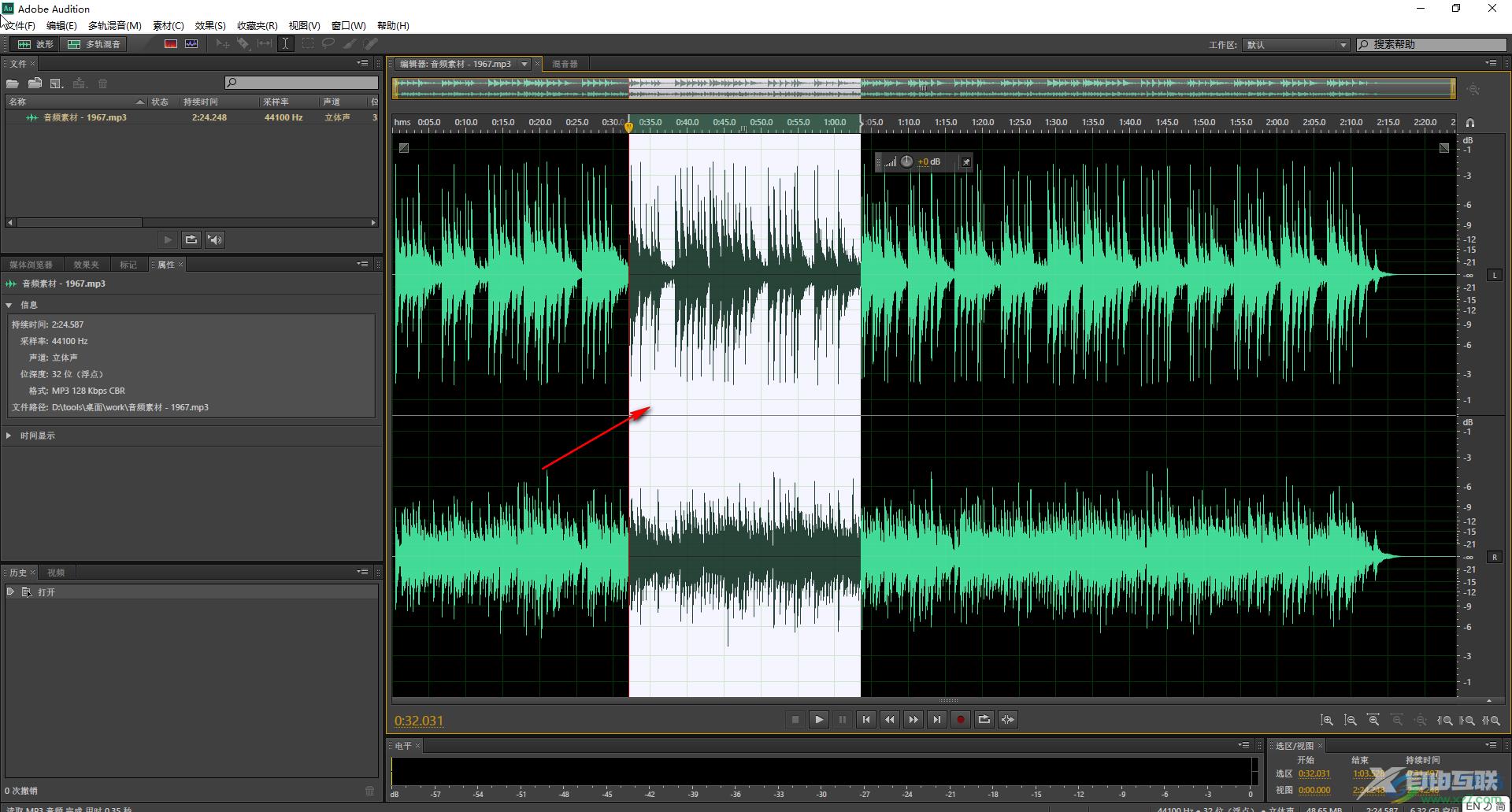The image size is (1512, 812).
Task: Show the spectral pitch display
Action: pos(191,44)
